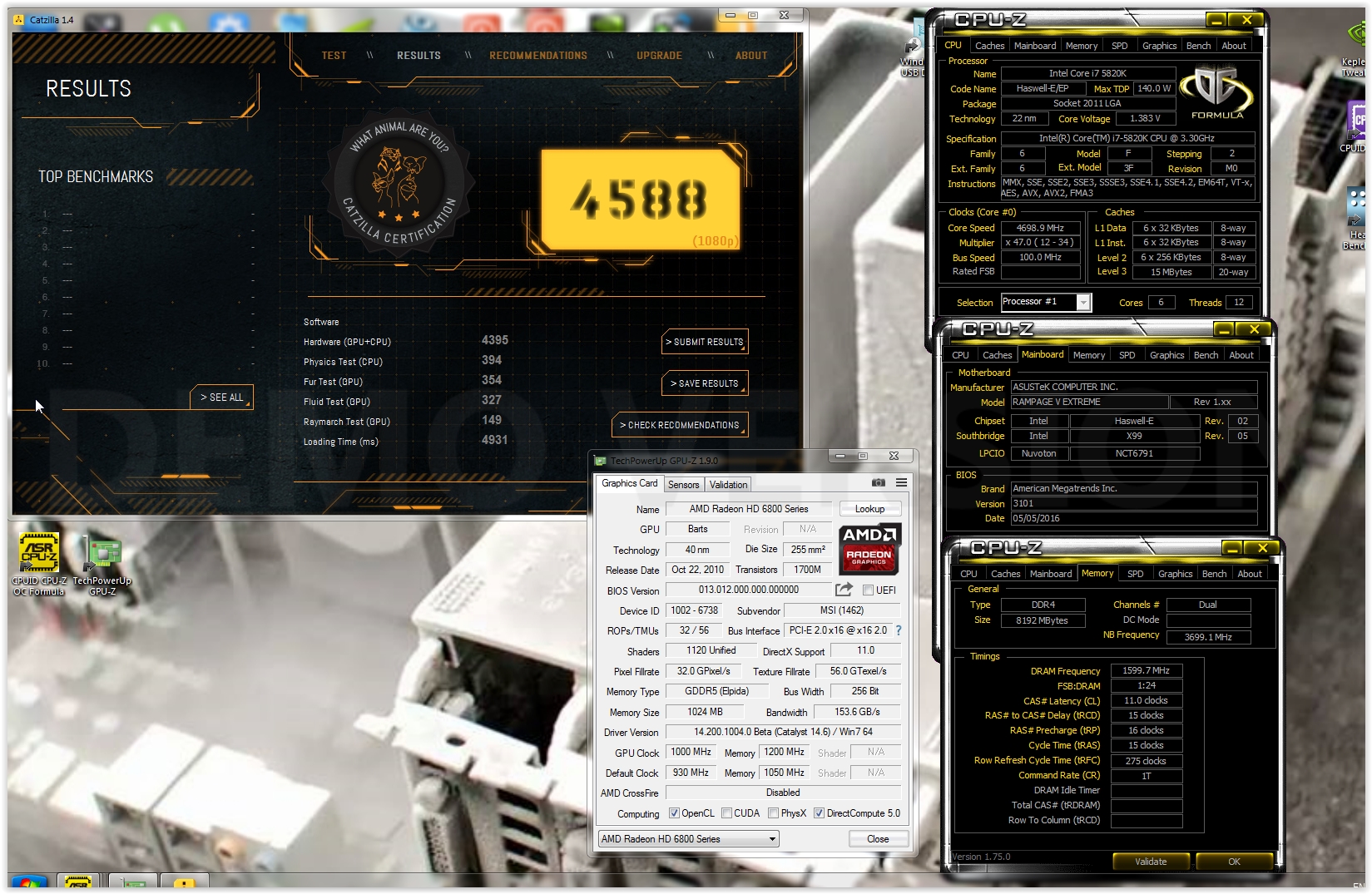The height and width of the screenshot is (894, 1372).
Task: Switch to the Sensors tab in GPU-Z
Action: pos(684,485)
